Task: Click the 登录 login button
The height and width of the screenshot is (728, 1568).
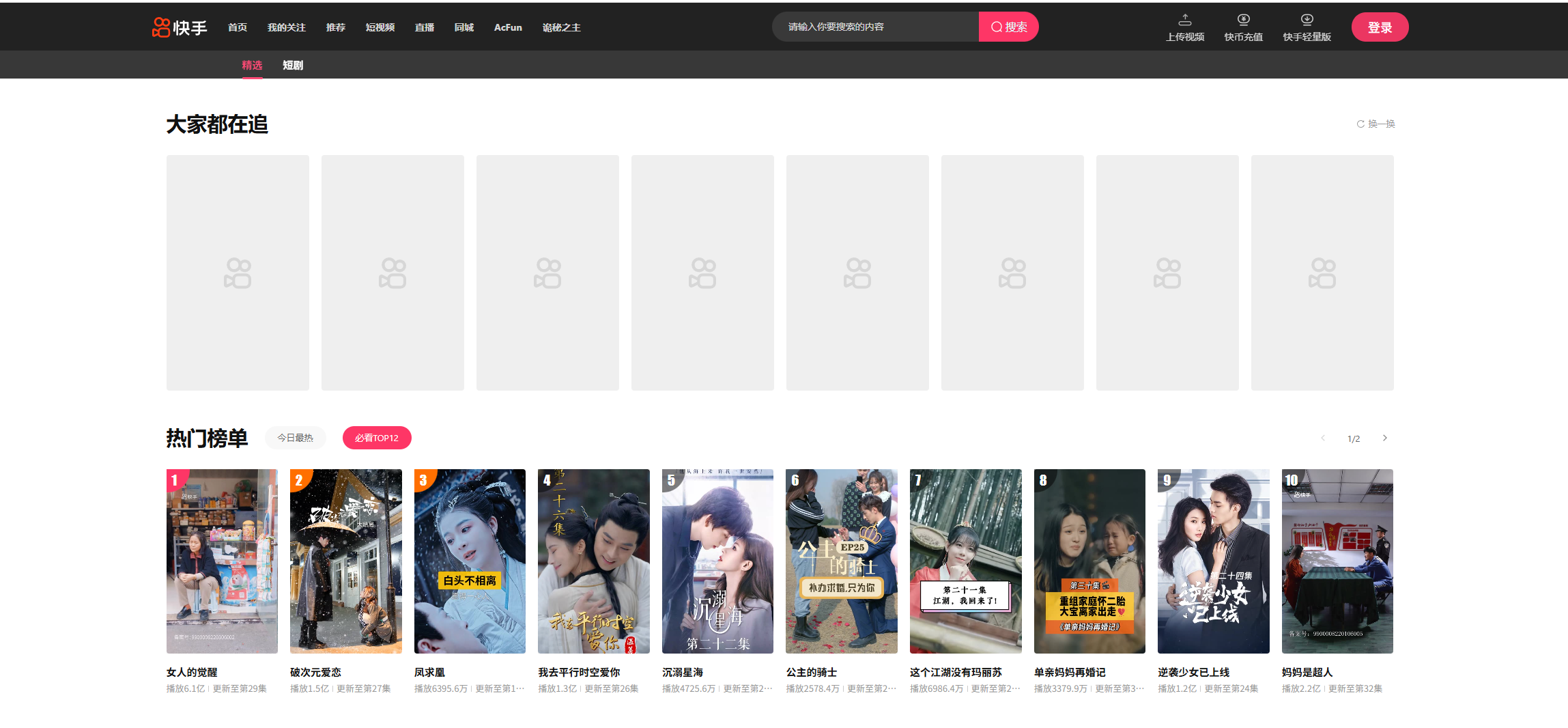Action: coord(1380,27)
